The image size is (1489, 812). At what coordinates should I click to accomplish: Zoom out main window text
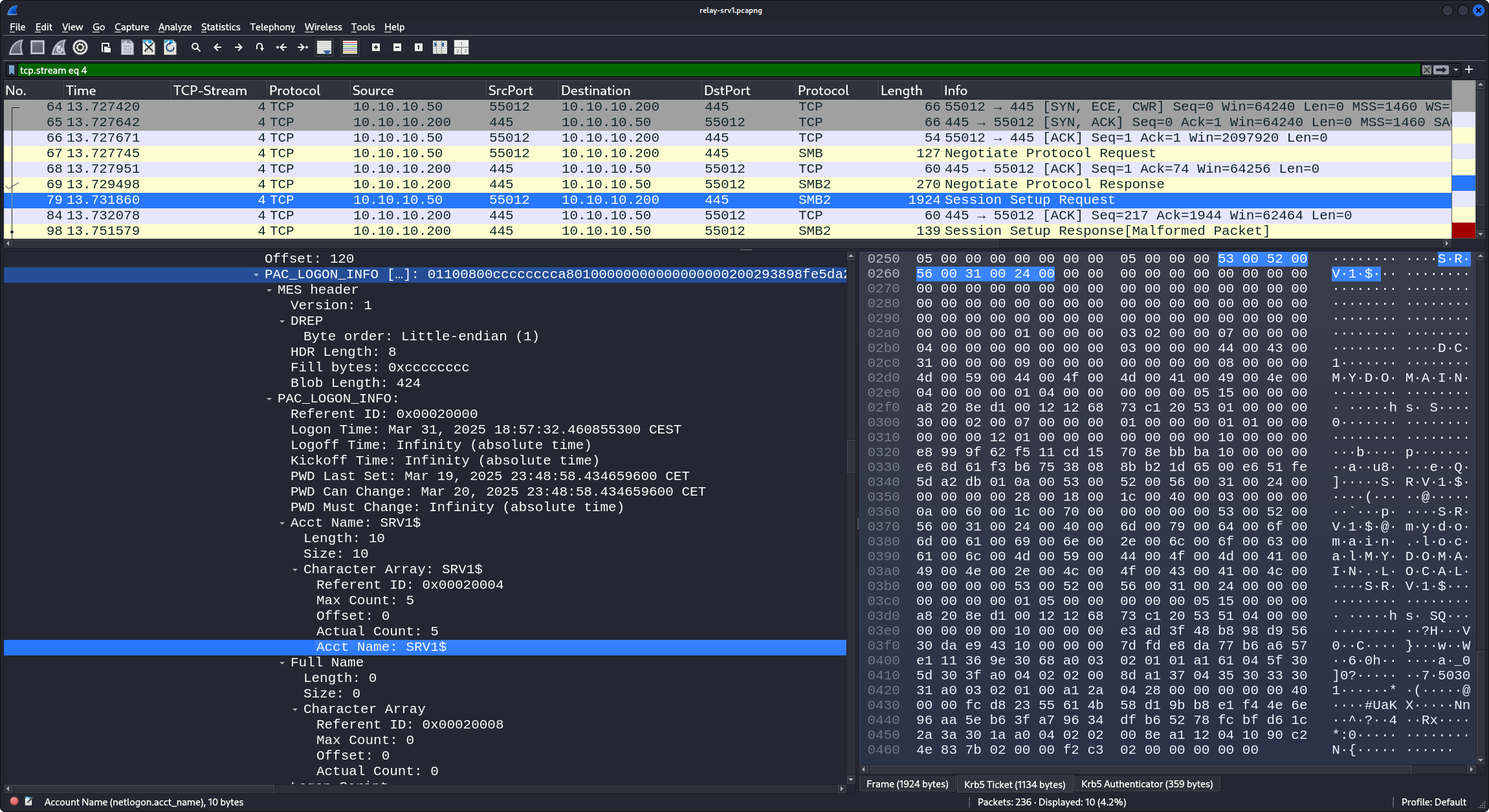click(397, 47)
